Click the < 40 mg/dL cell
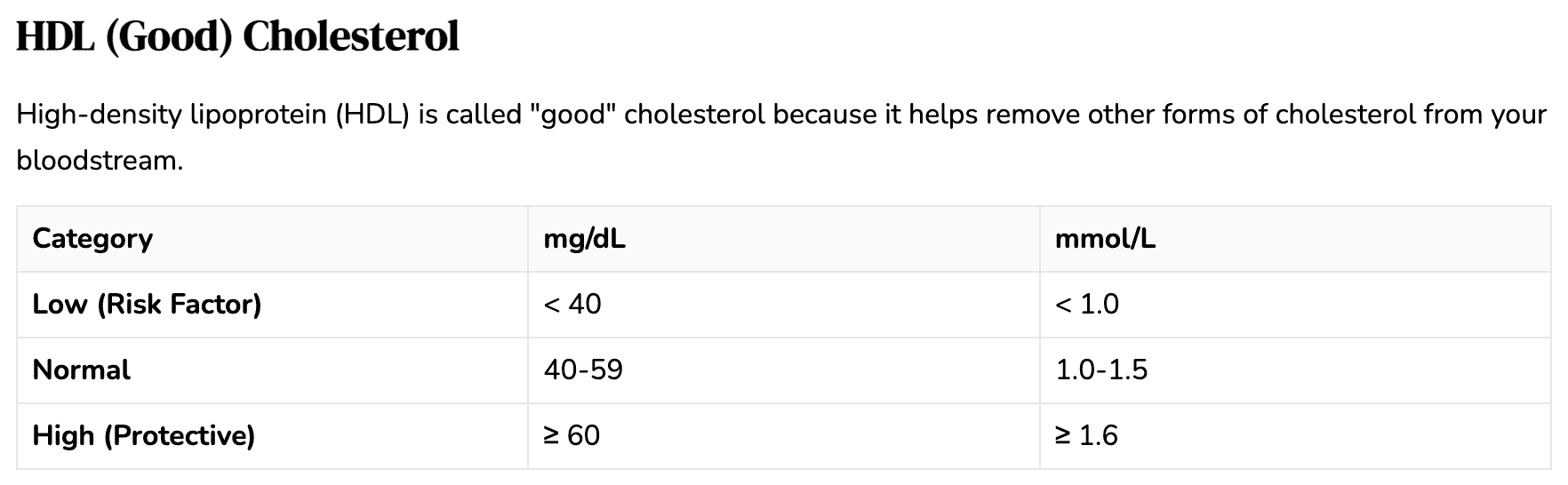The width and height of the screenshot is (1568, 485). point(572,305)
